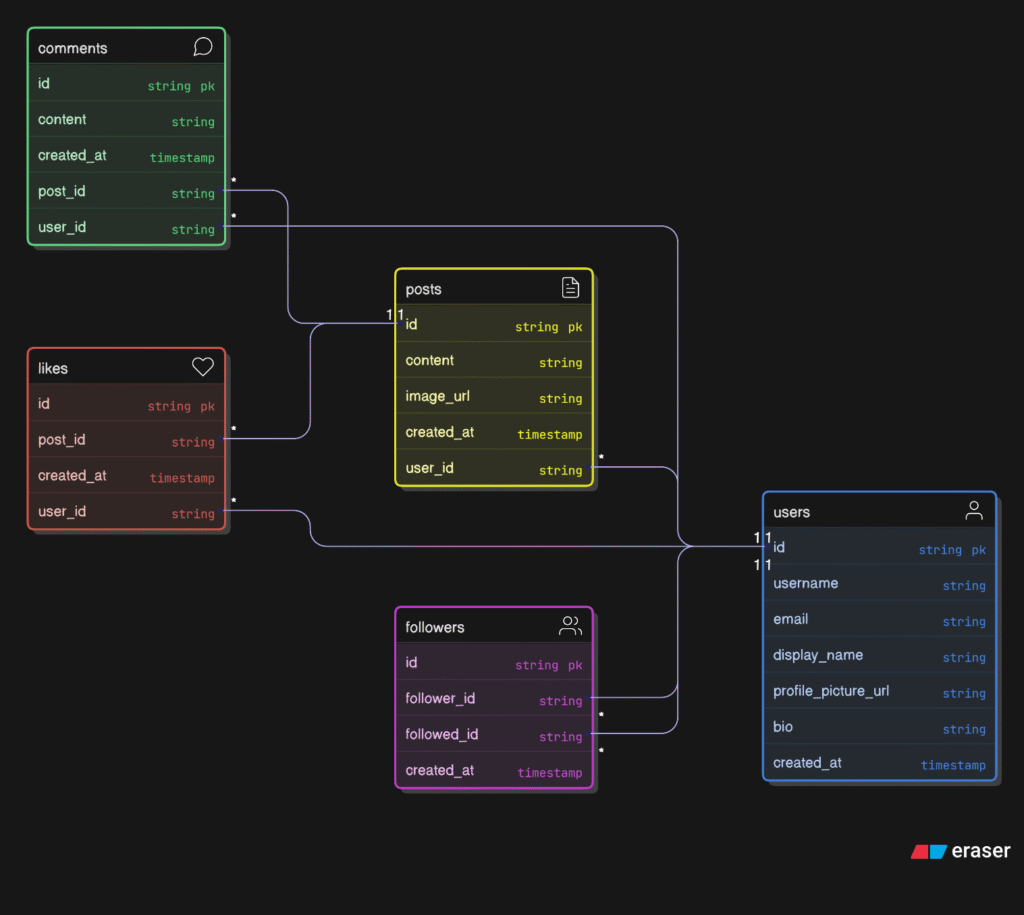Click the eraser brand name text
1024x915 pixels.
(x=981, y=851)
